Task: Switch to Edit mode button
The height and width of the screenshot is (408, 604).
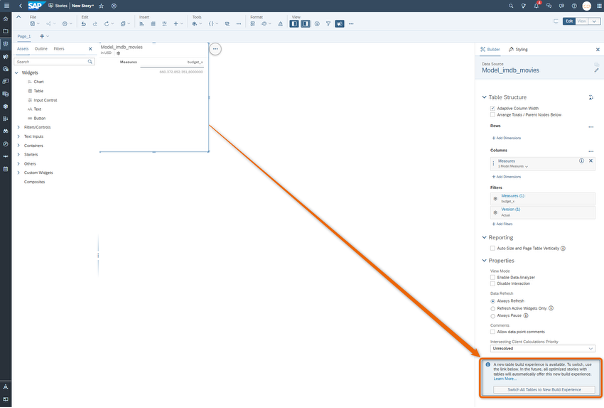Action: coord(569,21)
